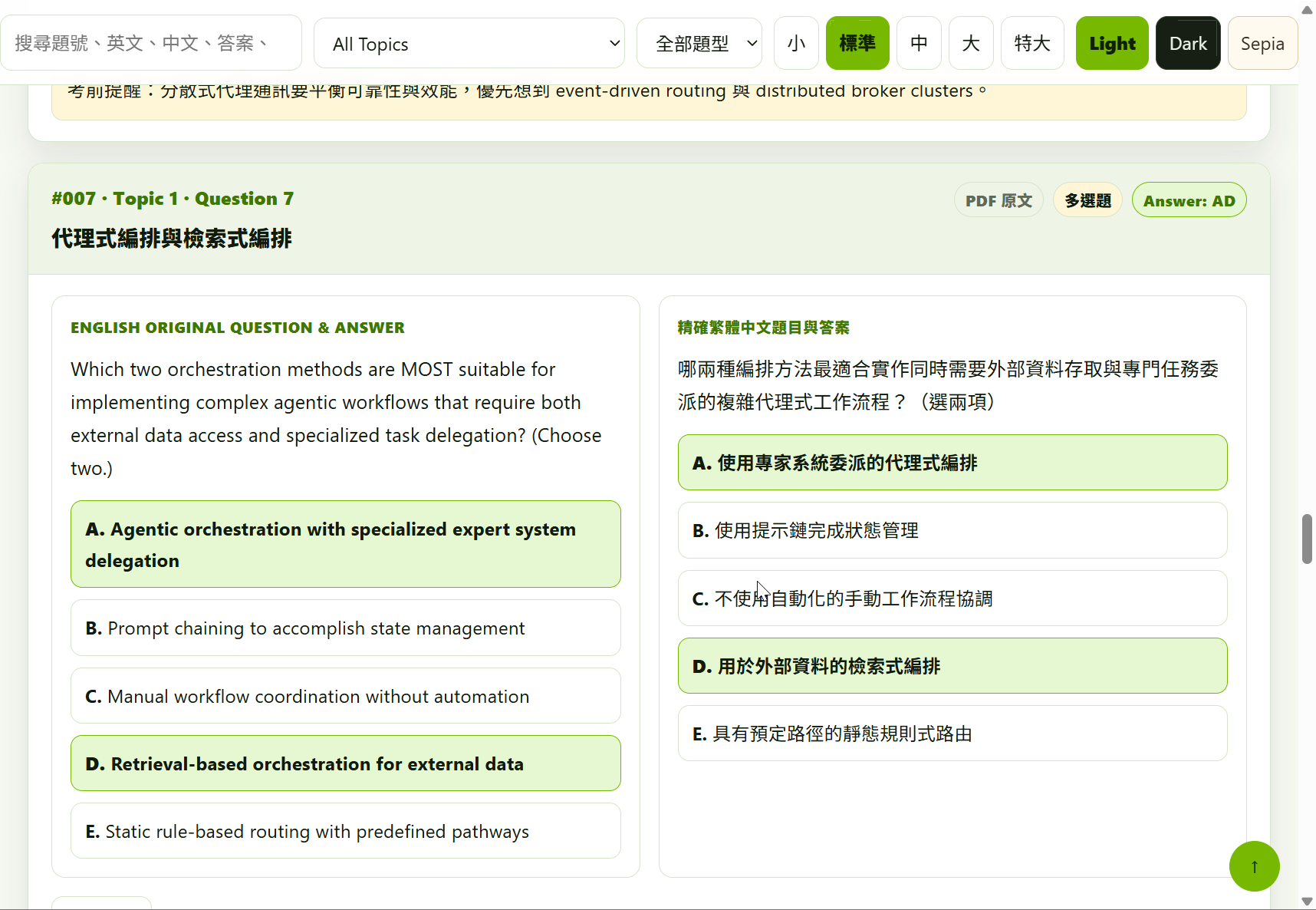This screenshot has height=910, width=1316.
Task: Switch to the Light theme
Action: [1112, 44]
